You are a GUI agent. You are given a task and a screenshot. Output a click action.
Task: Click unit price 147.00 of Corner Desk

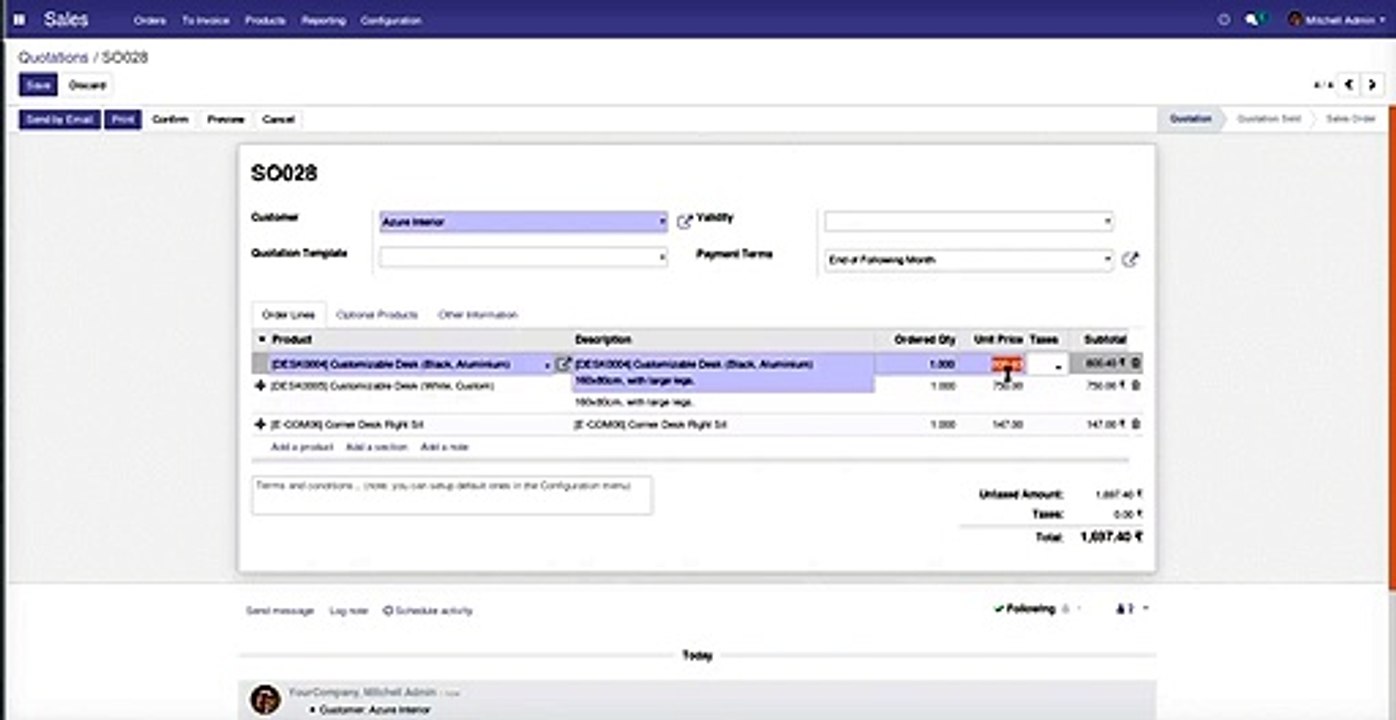(x=1007, y=424)
